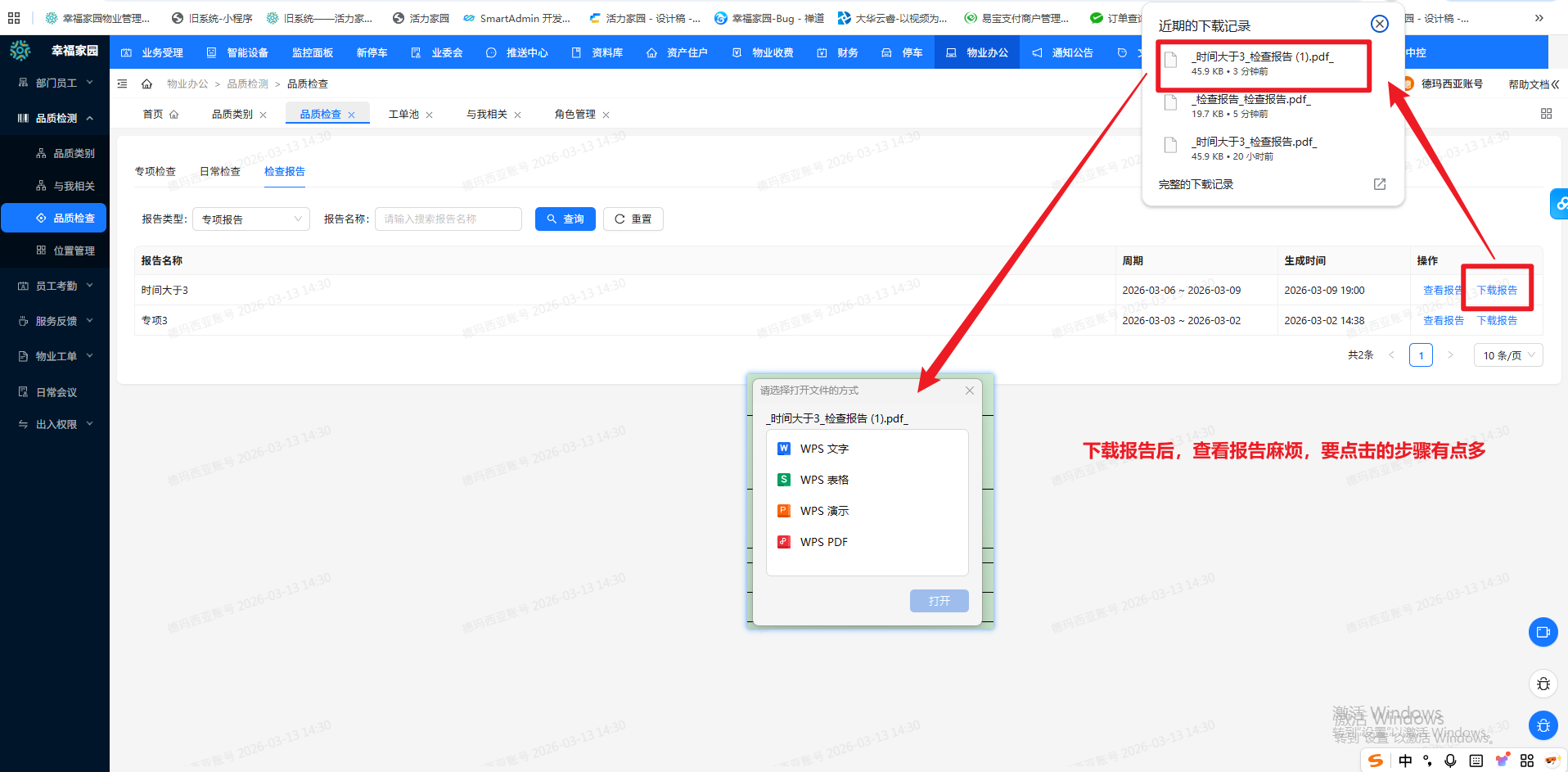
Task: Click the 查询 search button
Action: 565,219
